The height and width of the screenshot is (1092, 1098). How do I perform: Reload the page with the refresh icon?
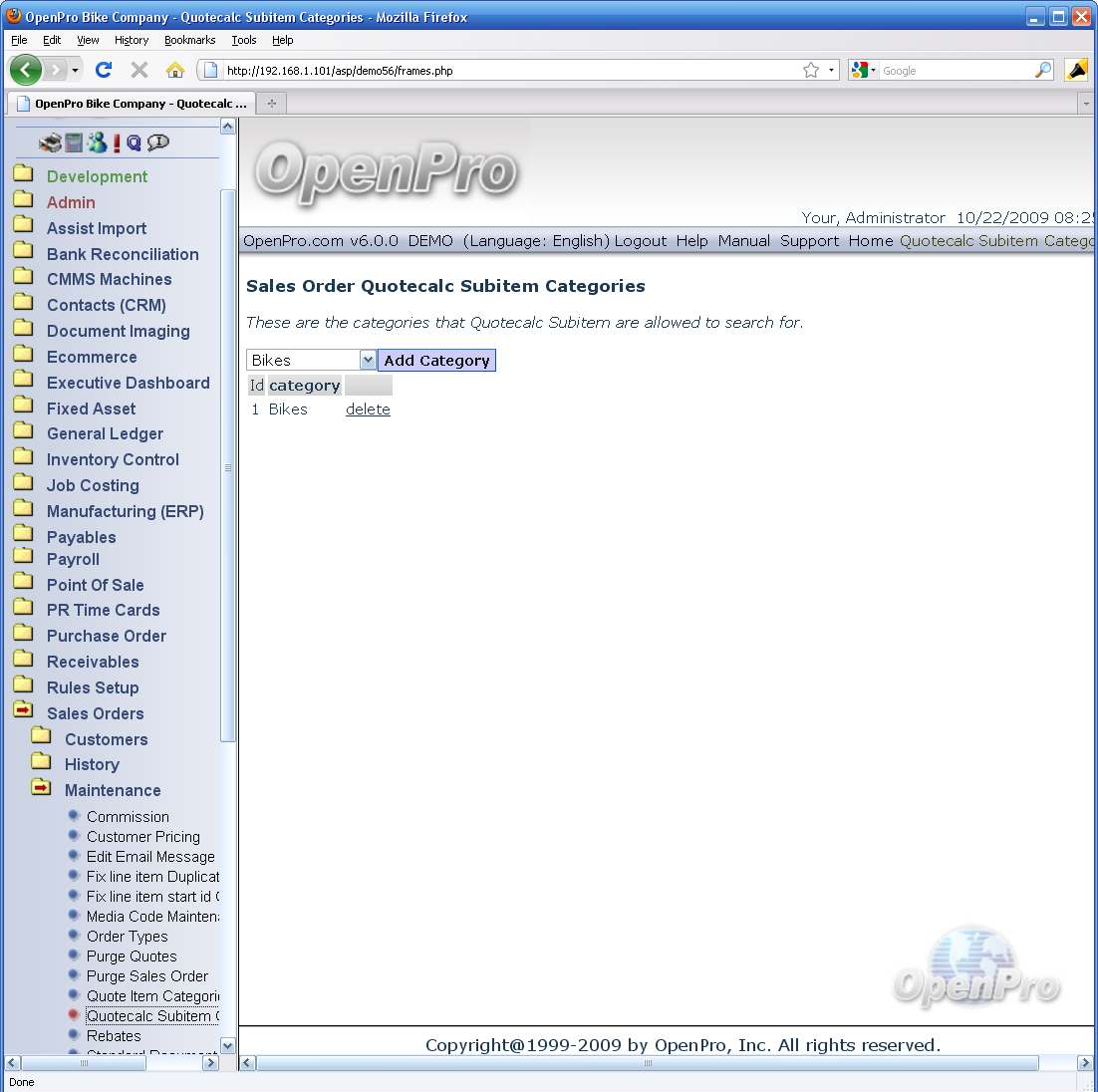pyautogui.click(x=104, y=70)
